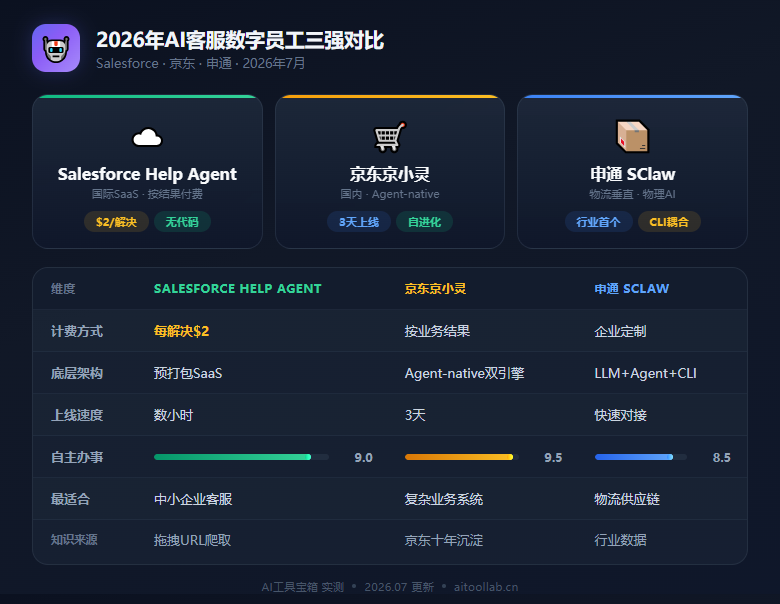
Task: Click the 底层架构 row label
Action: [77, 373]
